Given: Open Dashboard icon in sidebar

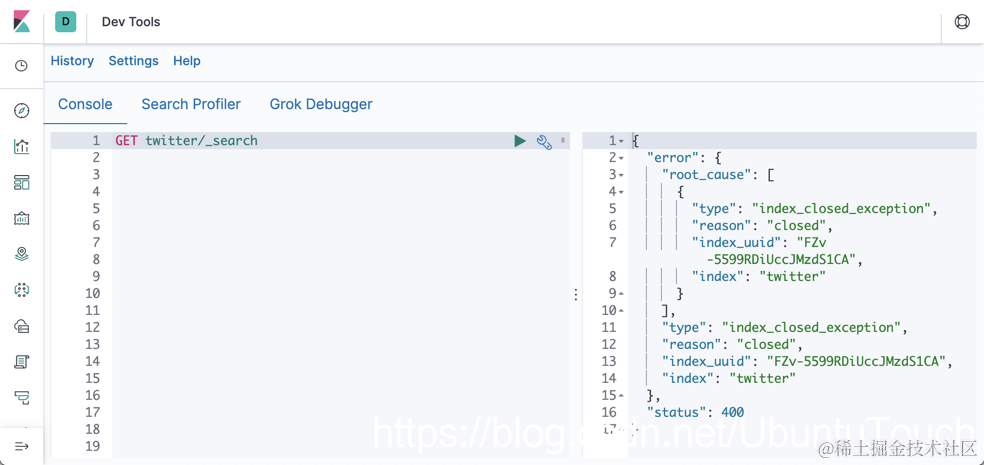Looking at the screenshot, I should click(x=21, y=183).
